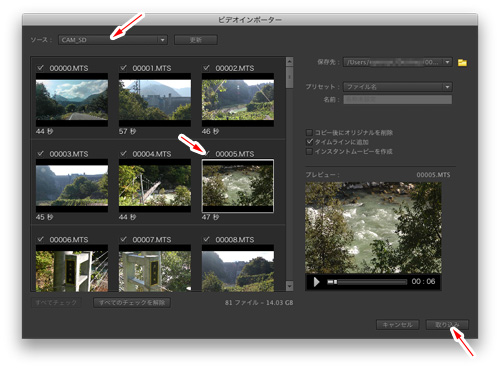Open the プリセット ファイル名 dropdown
The width and height of the screenshot is (500, 369).
pyautogui.click(x=398, y=87)
